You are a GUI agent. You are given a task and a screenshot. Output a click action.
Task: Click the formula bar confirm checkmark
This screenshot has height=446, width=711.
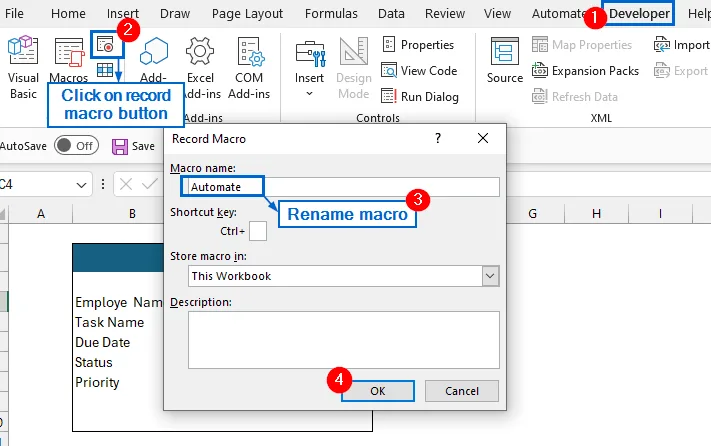(x=150, y=184)
